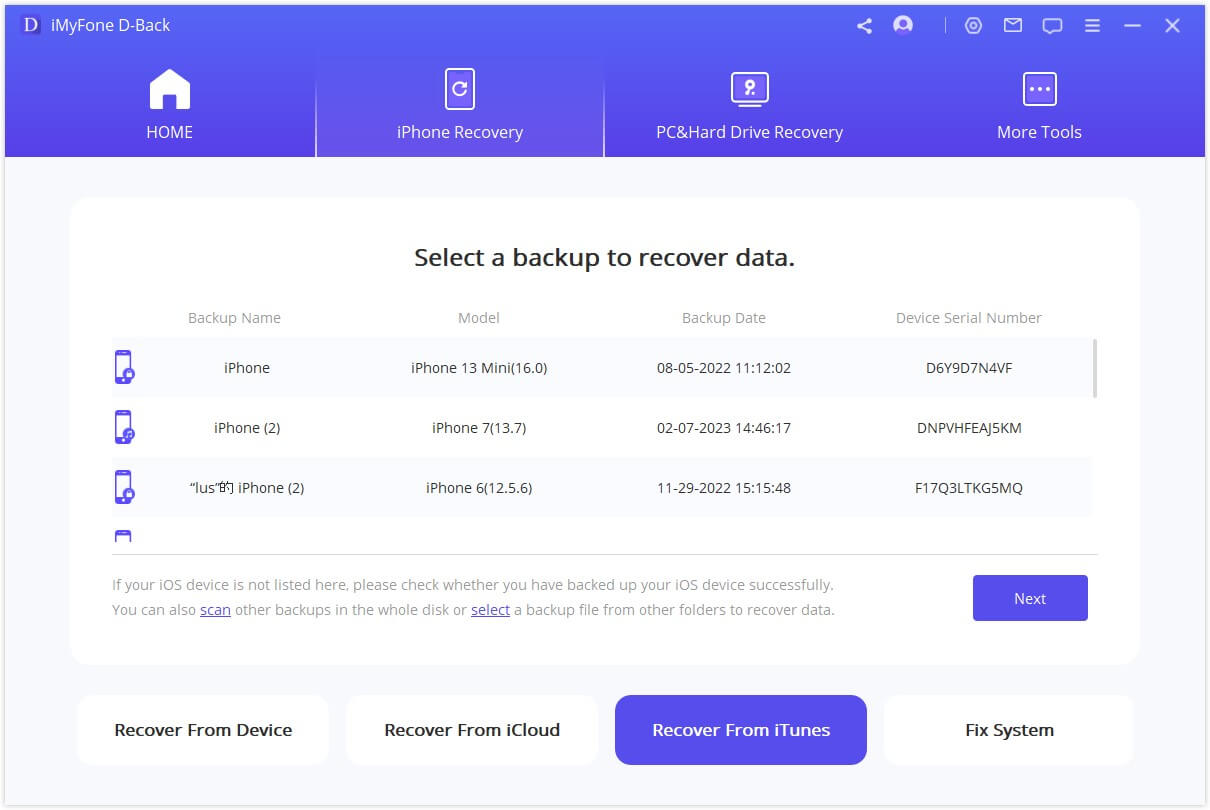
Task: Choose Recover From Device mode
Action: (x=203, y=730)
